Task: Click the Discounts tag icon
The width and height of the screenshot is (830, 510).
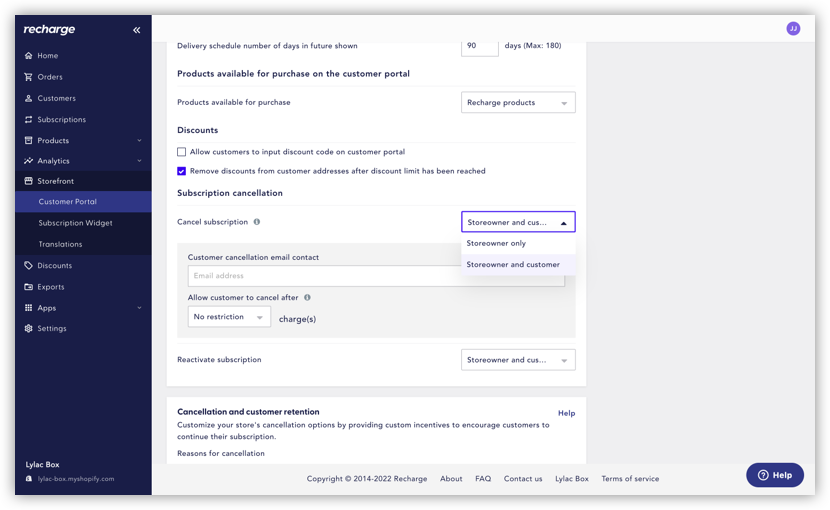Action: click(x=29, y=265)
